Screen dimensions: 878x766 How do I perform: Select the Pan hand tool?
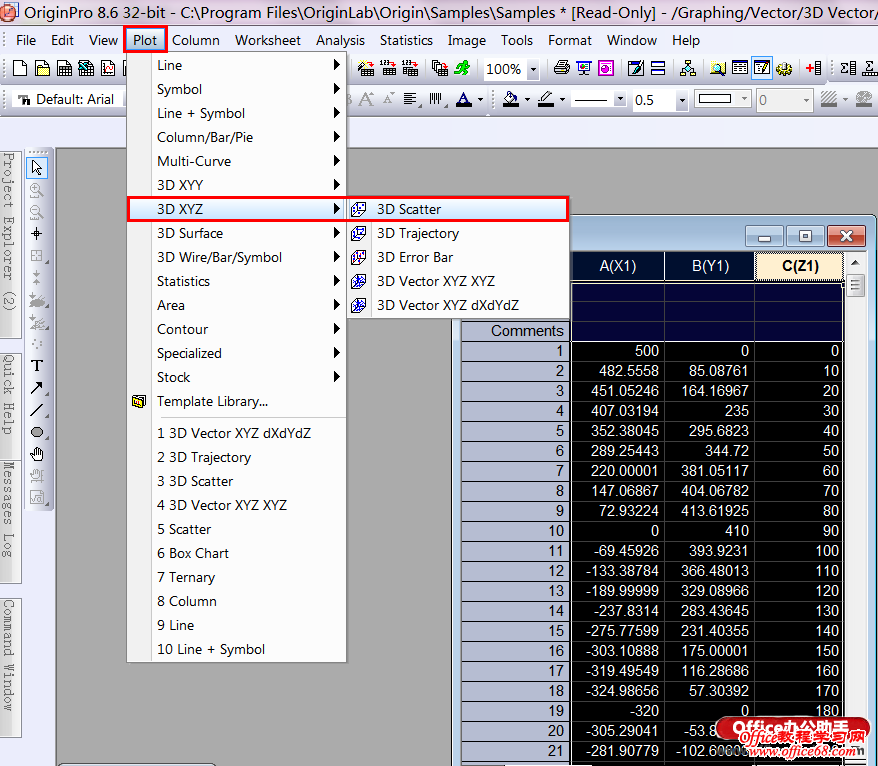37,454
